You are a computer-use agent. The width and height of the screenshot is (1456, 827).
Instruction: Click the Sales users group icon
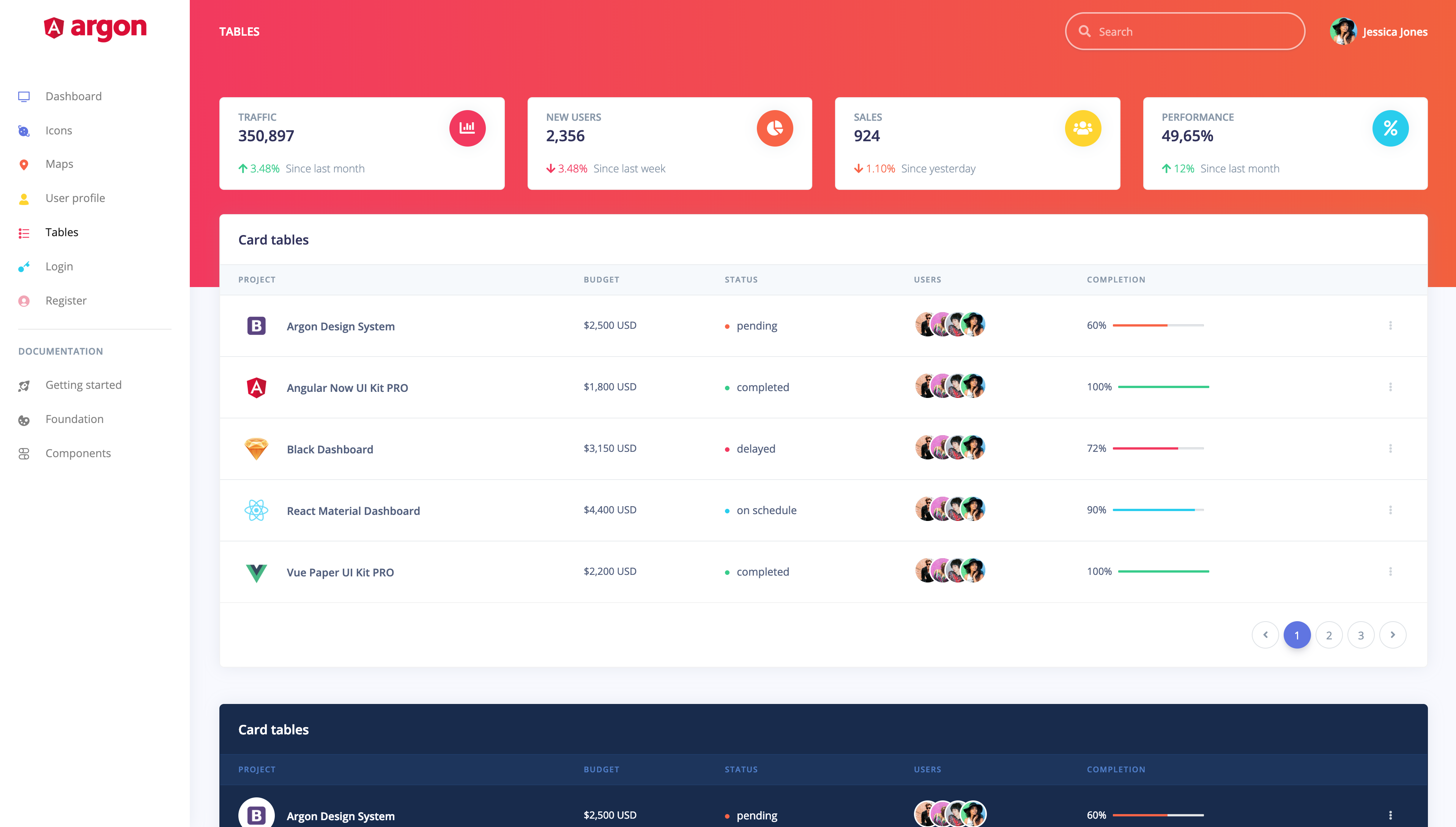1083,128
